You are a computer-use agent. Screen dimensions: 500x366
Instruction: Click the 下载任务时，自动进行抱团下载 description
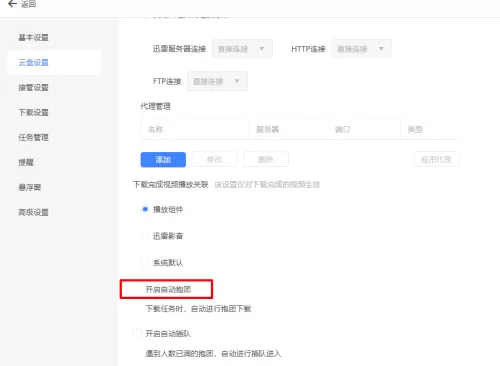(198, 309)
